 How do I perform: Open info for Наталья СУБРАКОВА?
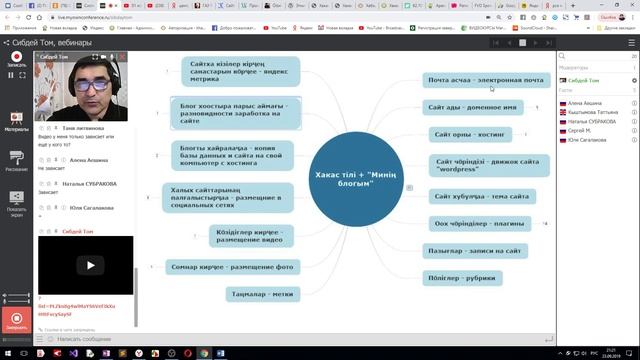634,122
